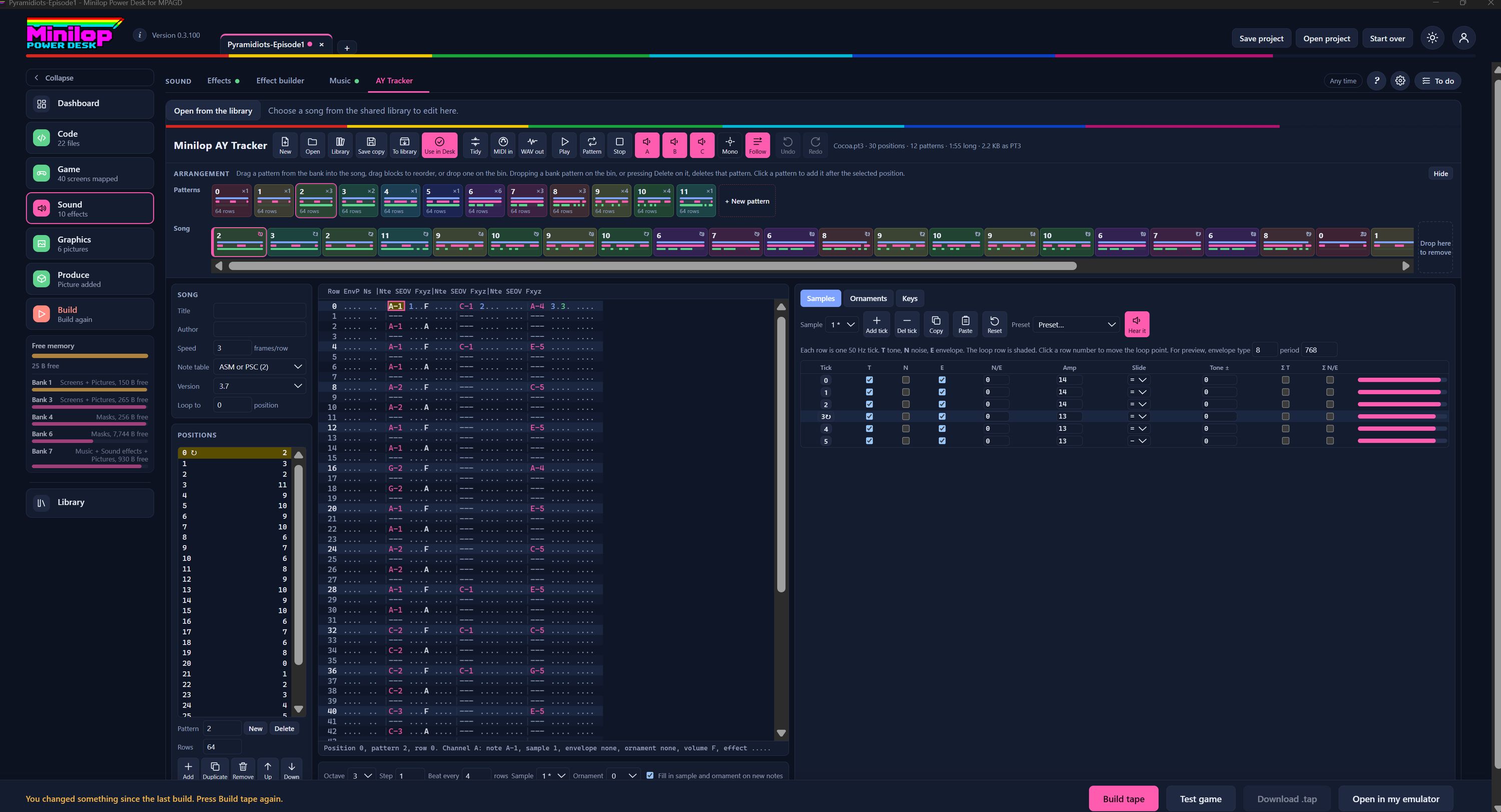Open the tracker Library icon
Image resolution: width=1501 pixels, height=812 pixels.
coord(340,145)
